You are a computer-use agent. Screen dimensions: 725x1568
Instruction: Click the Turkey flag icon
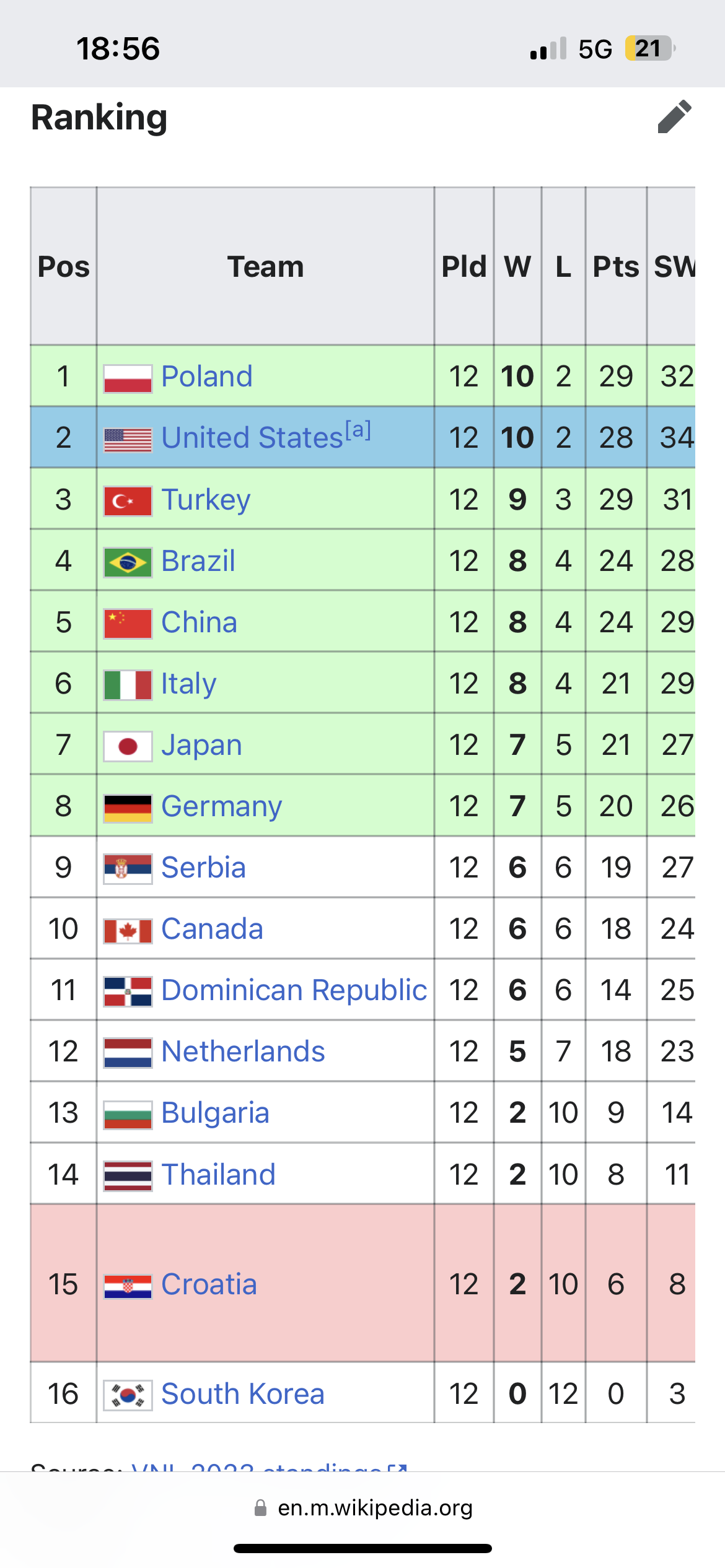(x=128, y=501)
